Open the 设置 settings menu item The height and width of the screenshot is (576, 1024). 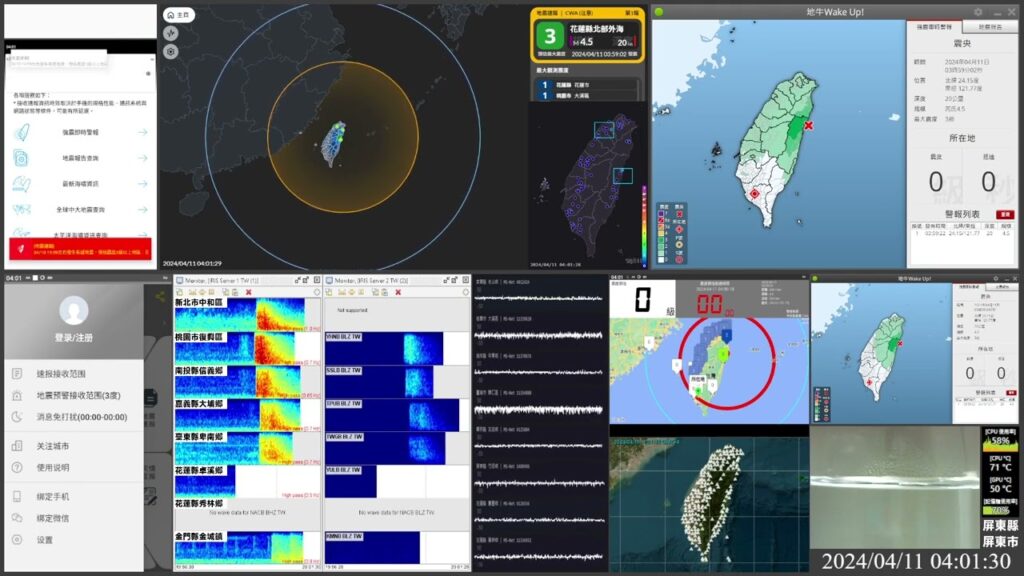[44, 538]
